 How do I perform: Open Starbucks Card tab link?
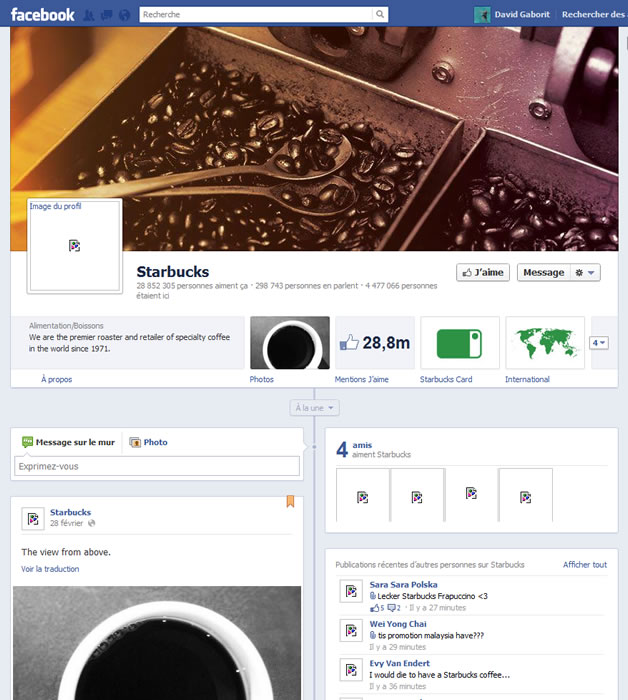coord(446,379)
